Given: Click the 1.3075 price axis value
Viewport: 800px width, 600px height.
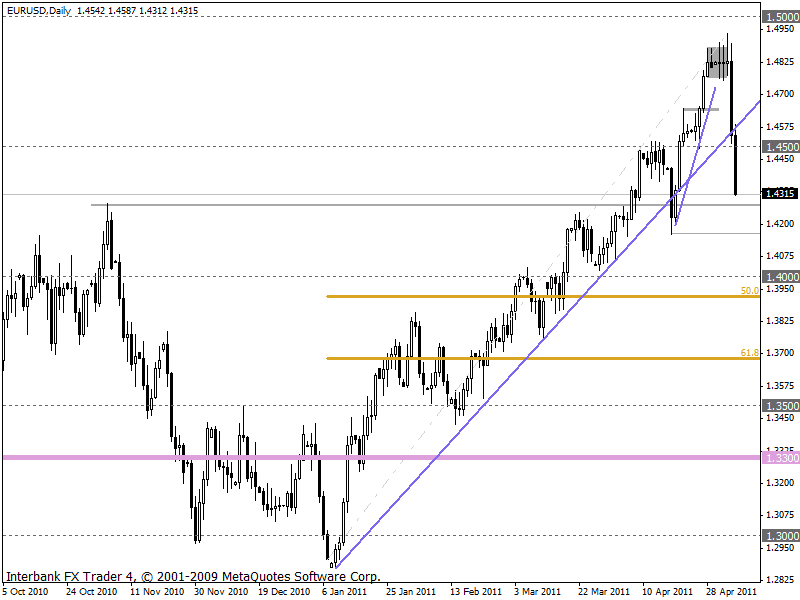Looking at the screenshot, I should [780, 514].
